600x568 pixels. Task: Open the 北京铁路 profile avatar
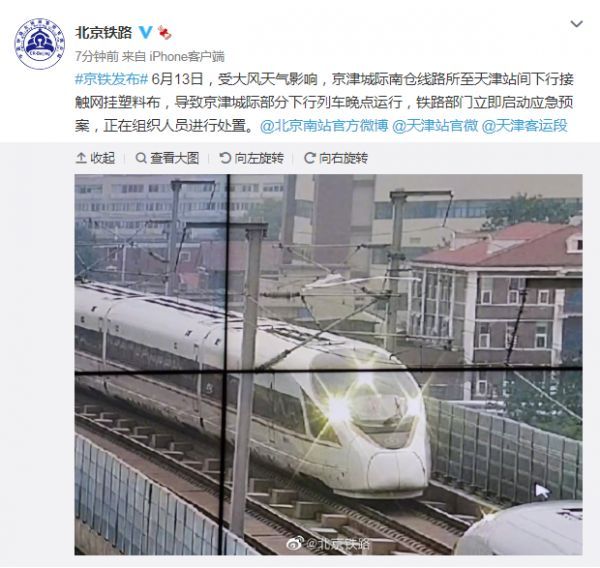point(39,44)
